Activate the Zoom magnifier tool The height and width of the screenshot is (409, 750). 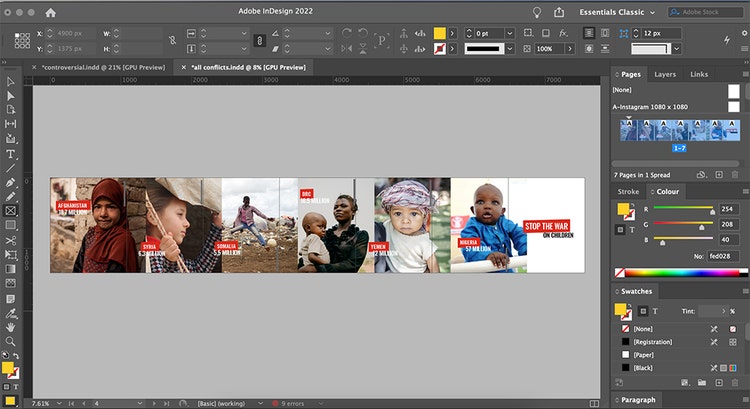click(x=11, y=341)
